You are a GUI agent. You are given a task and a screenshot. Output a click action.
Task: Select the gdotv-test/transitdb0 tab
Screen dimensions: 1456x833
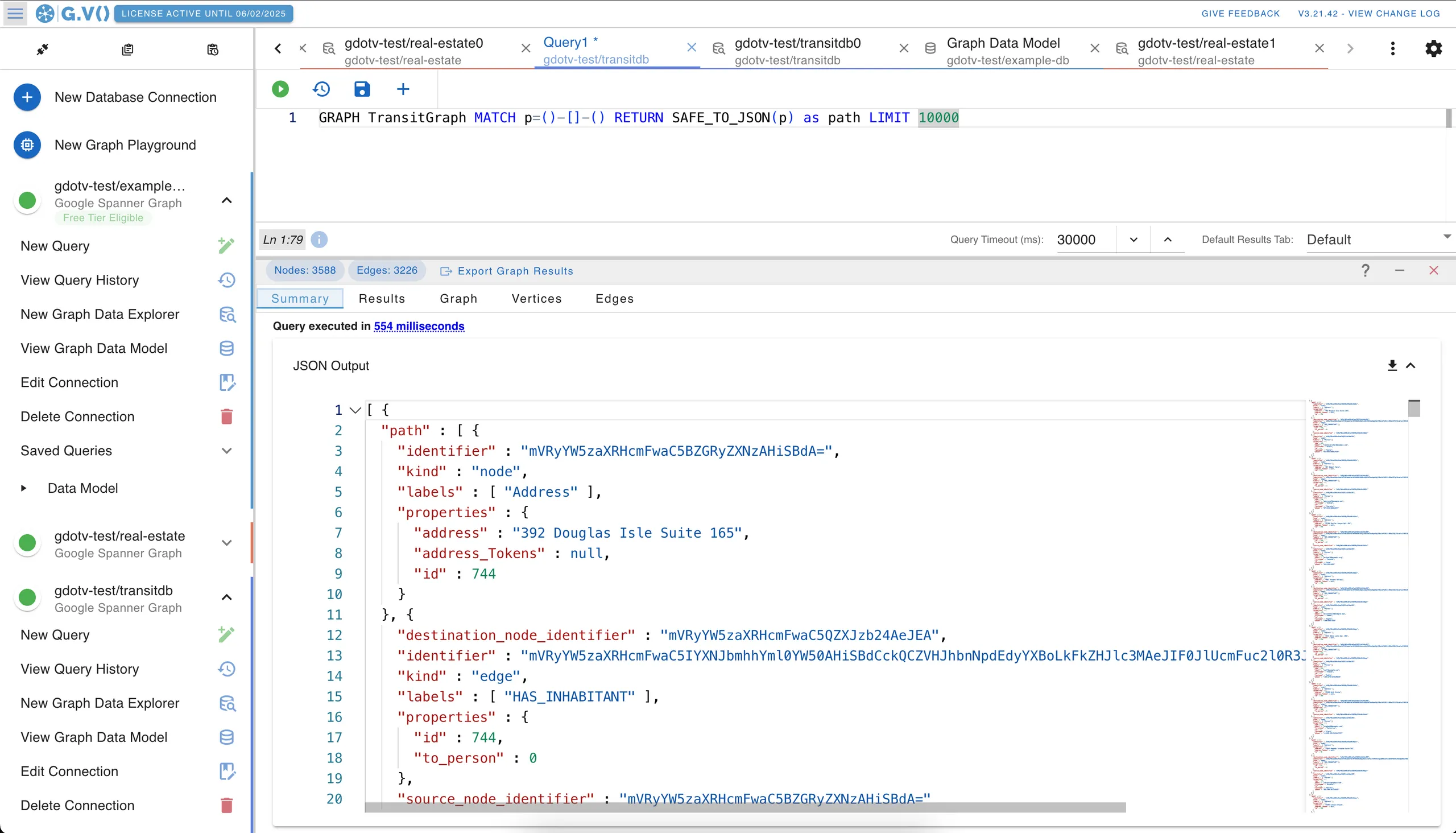coord(797,50)
